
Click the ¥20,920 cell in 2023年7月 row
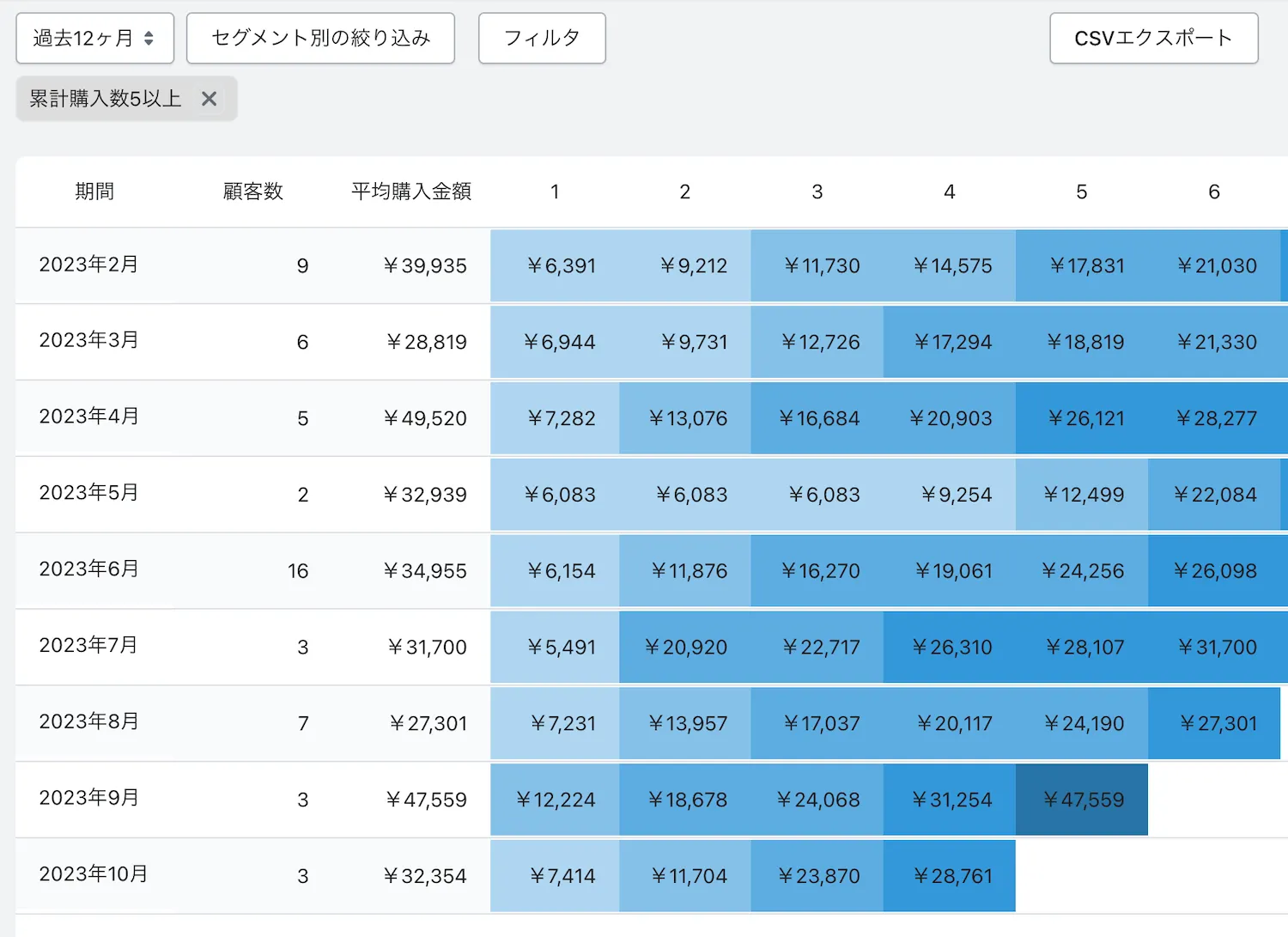686,648
